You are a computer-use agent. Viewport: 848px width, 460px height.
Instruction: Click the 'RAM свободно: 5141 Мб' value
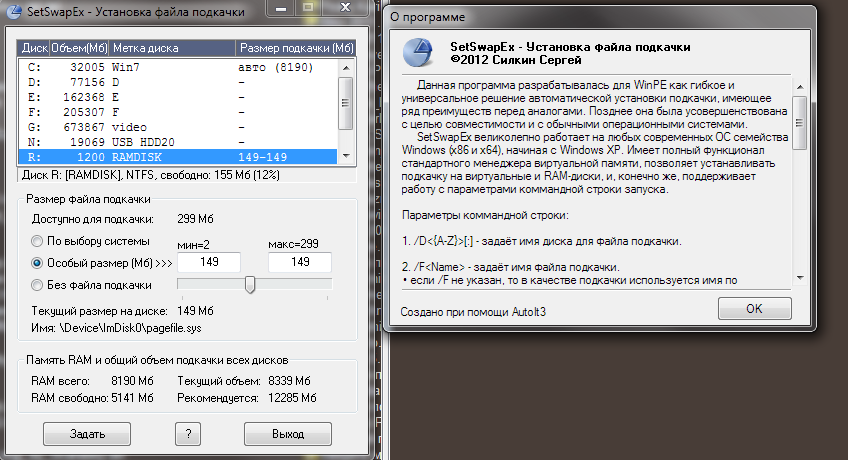point(132,398)
